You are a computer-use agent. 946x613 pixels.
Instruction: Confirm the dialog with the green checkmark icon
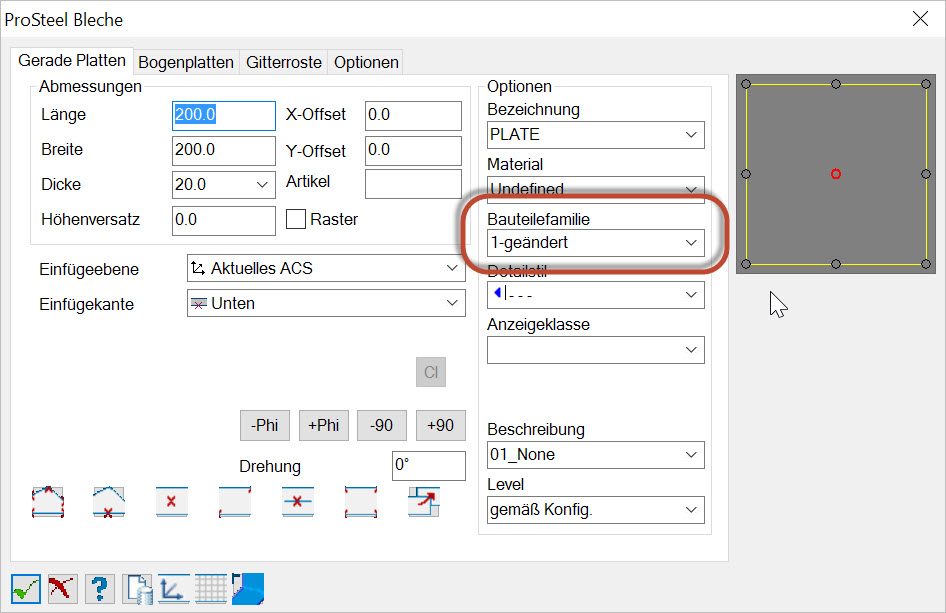(x=26, y=589)
